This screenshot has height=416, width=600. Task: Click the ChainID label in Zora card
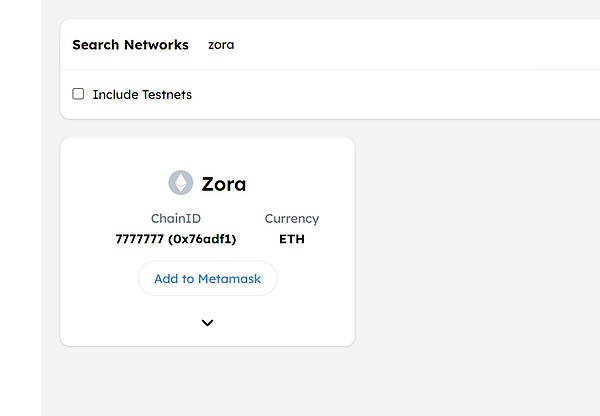pos(177,218)
